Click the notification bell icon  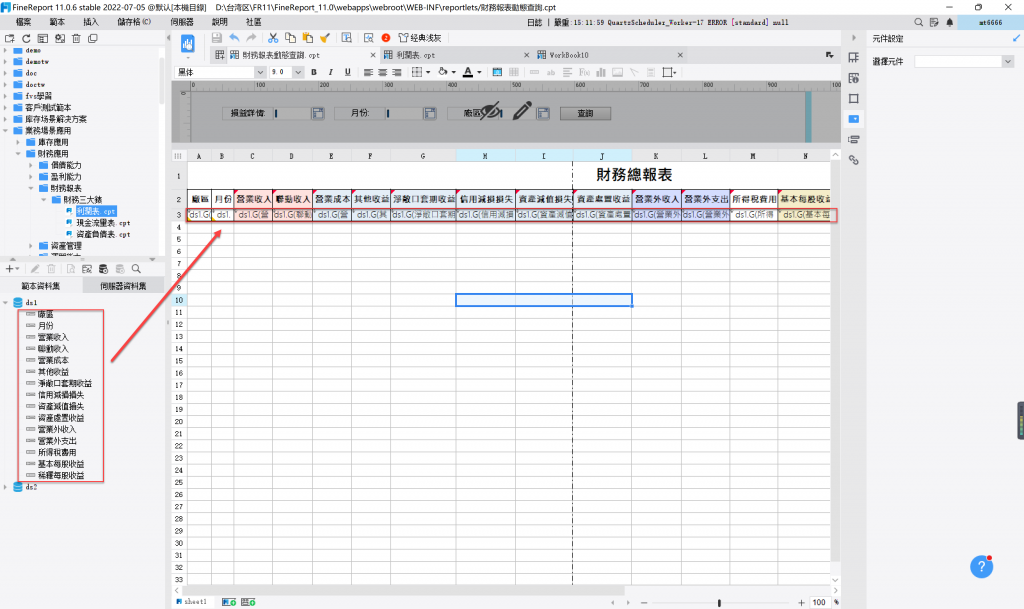coord(950,22)
